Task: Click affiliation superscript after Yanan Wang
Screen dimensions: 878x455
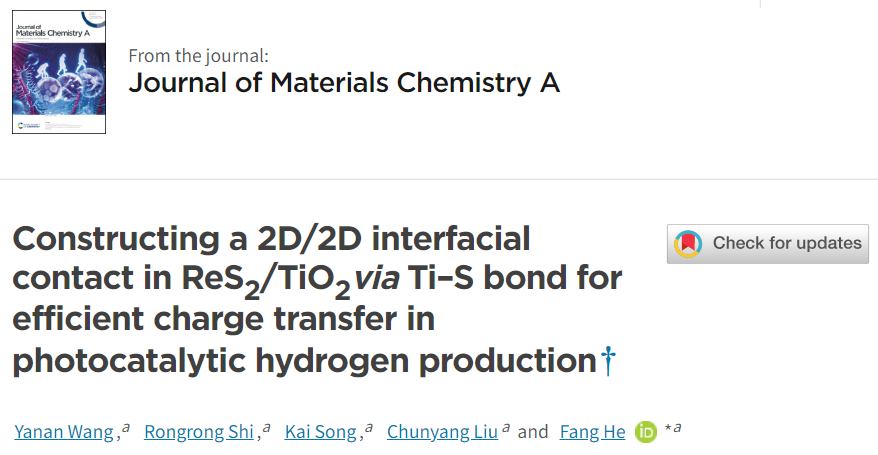Action: 126,428
